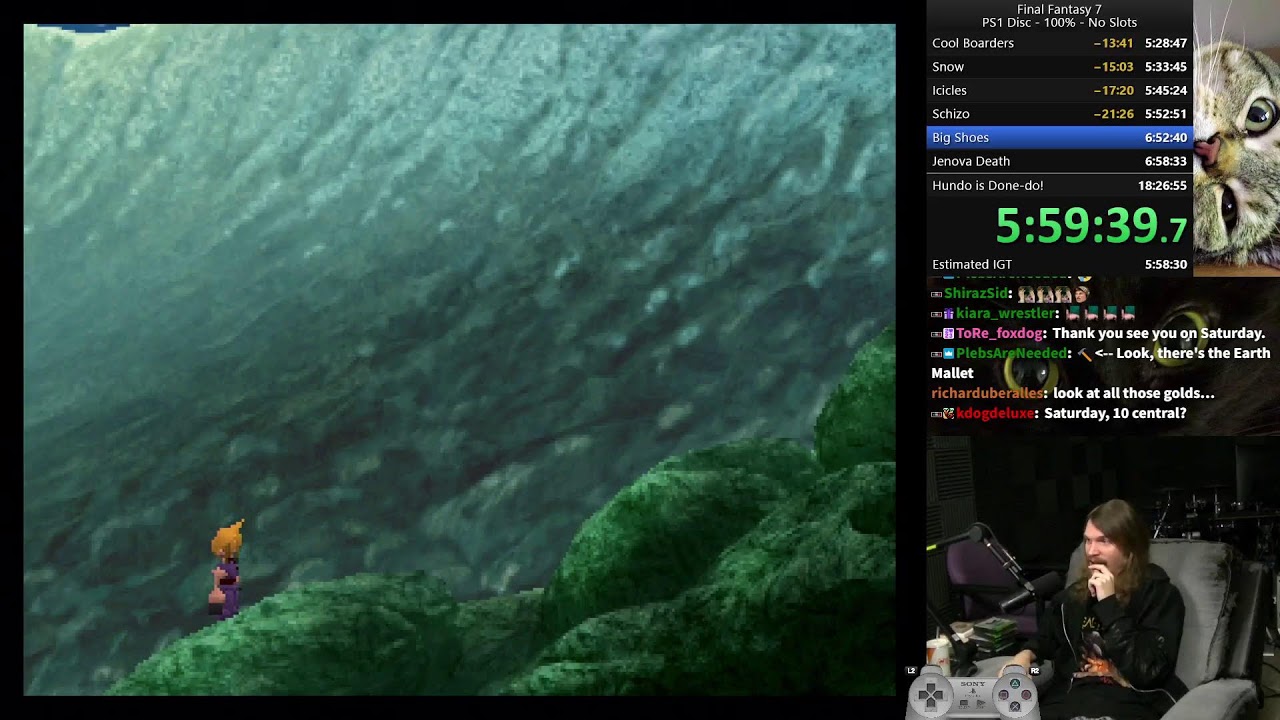Click the 18:26:55 final split time
Image resolution: width=1280 pixels, height=720 pixels.
pos(1162,185)
